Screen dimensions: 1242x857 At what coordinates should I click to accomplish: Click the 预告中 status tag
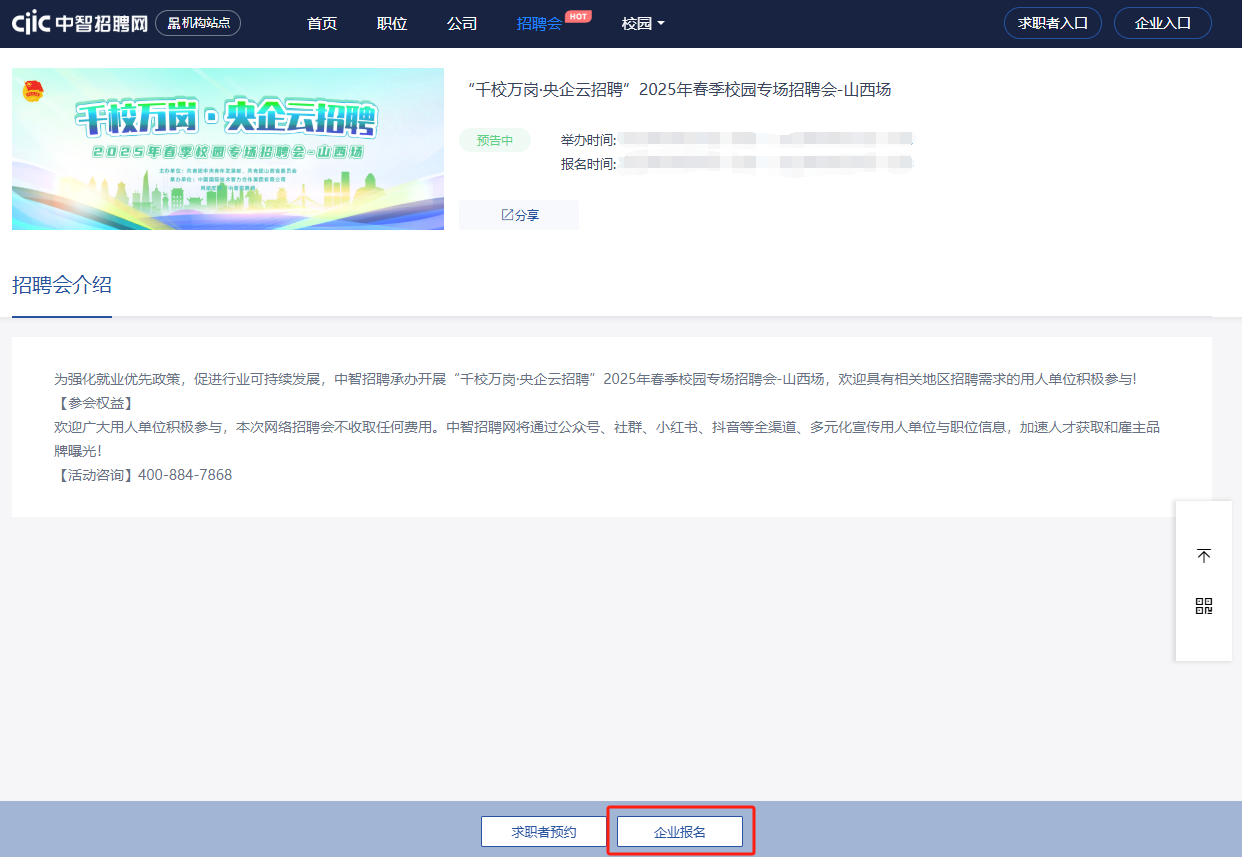tap(495, 141)
